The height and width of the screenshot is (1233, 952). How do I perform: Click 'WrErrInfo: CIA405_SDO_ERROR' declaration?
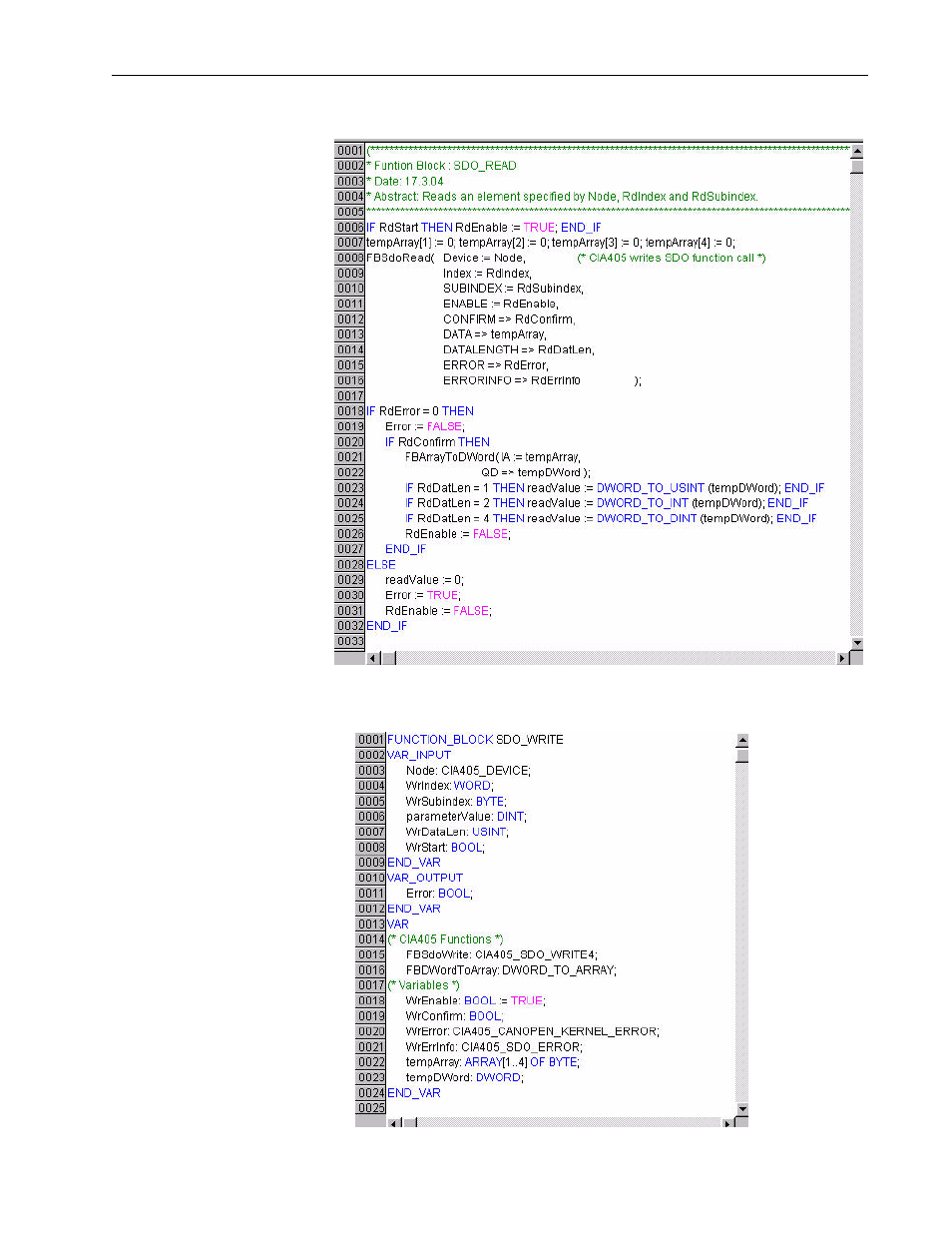(x=494, y=1047)
